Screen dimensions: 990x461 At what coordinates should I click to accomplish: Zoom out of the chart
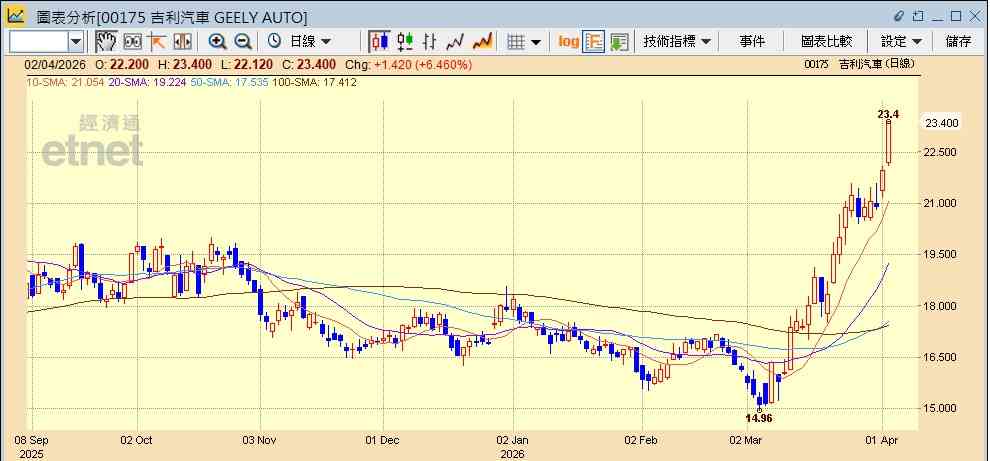(242, 42)
